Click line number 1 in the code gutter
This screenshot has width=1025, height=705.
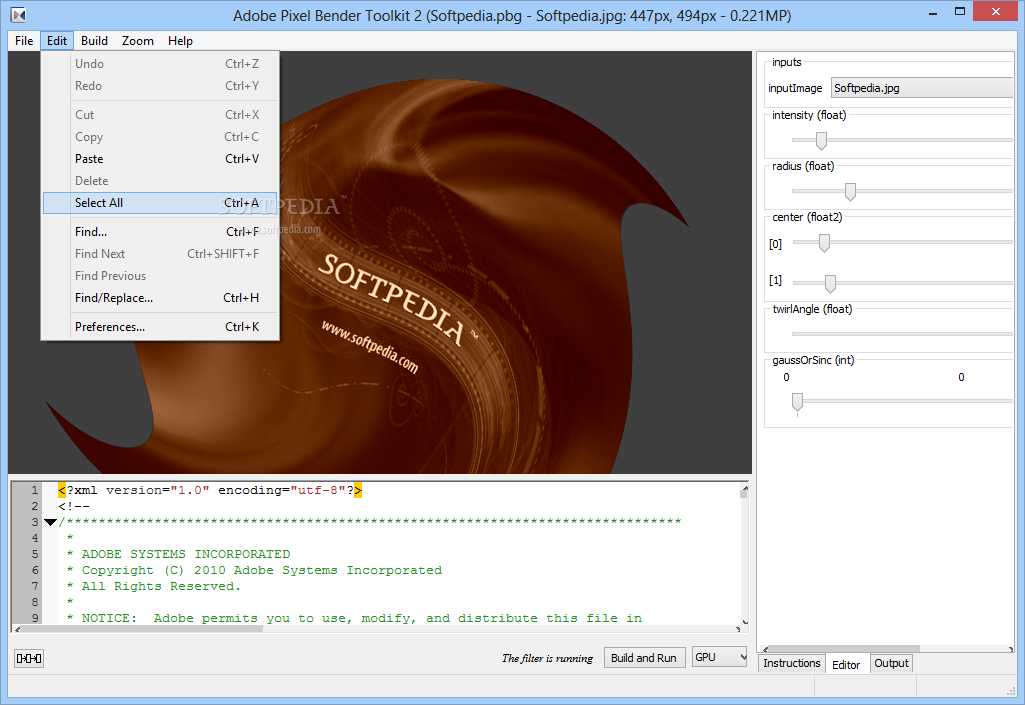click(35, 490)
